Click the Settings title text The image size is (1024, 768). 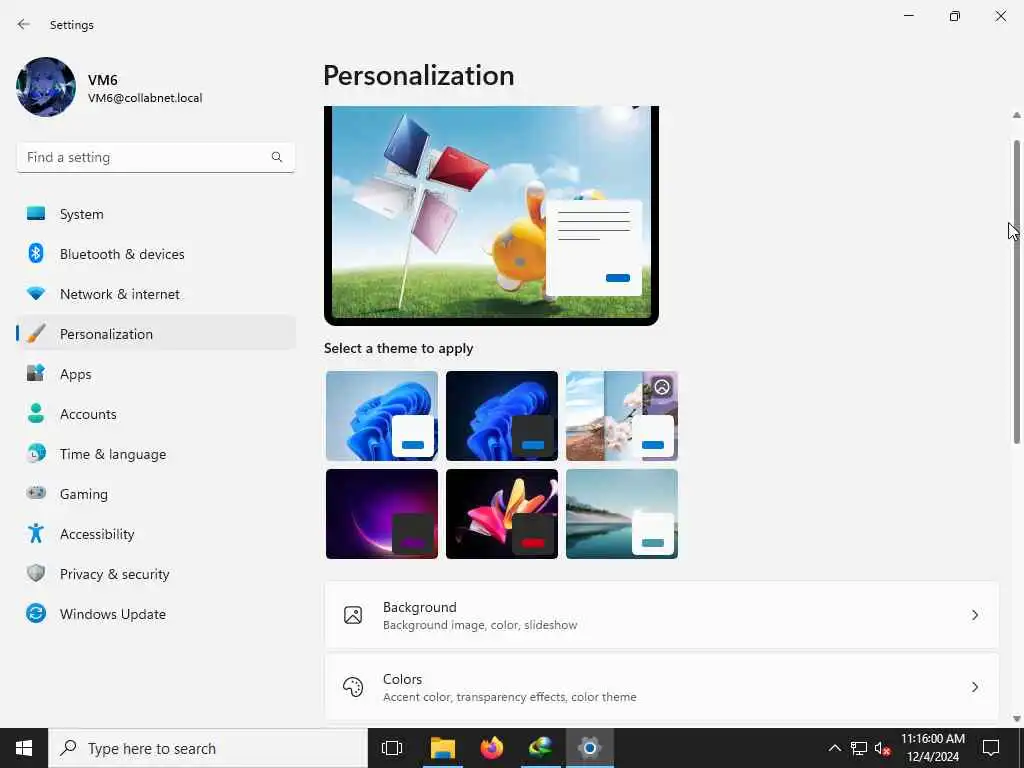click(x=72, y=25)
